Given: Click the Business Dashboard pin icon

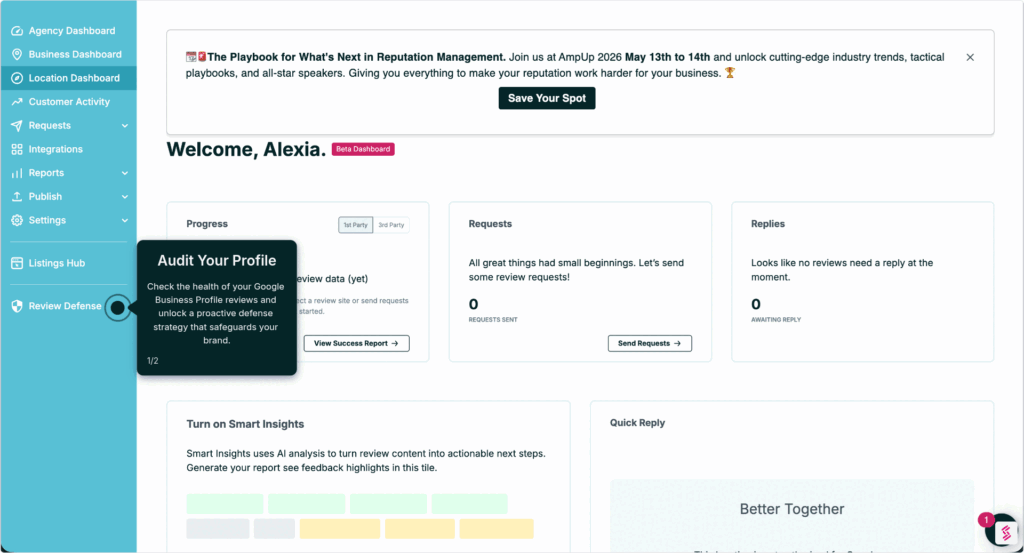Looking at the screenshot, I should point(17,54).
